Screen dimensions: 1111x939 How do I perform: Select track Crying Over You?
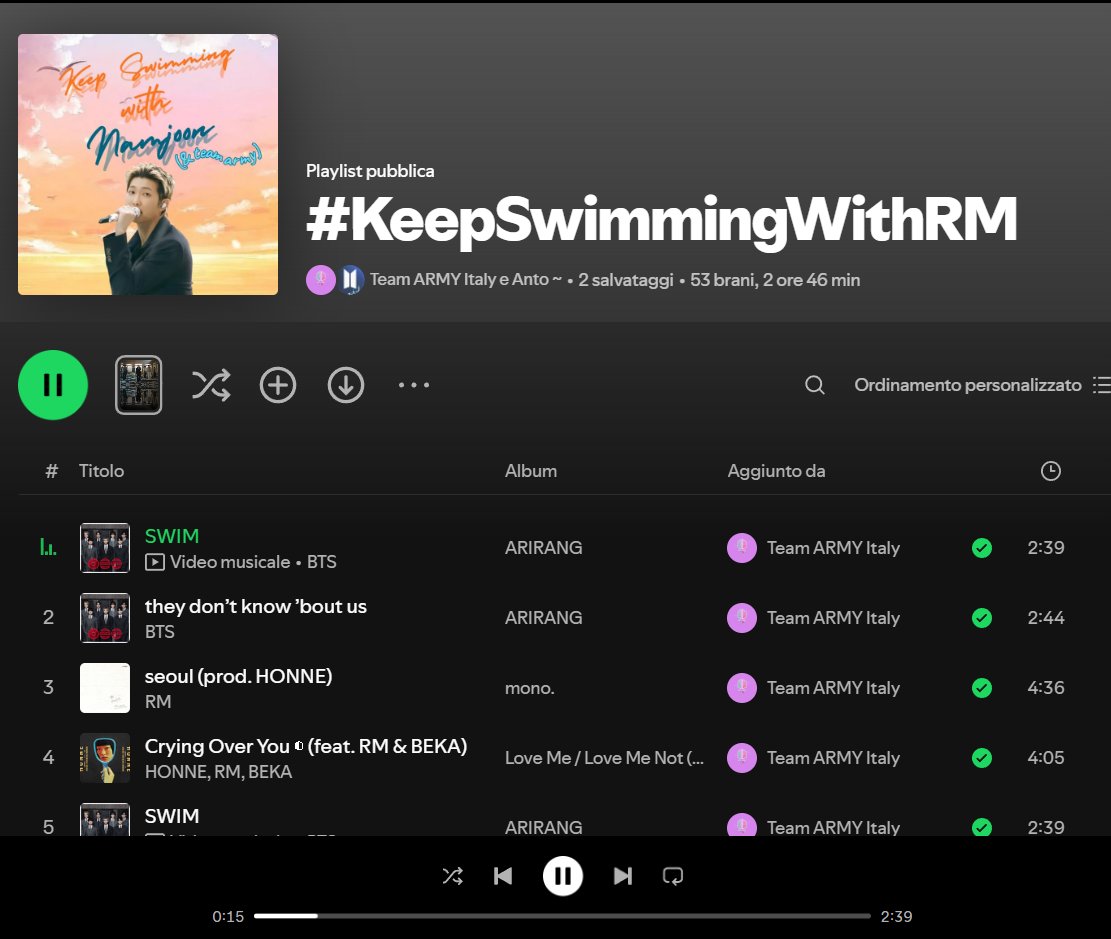pos(305,746)
